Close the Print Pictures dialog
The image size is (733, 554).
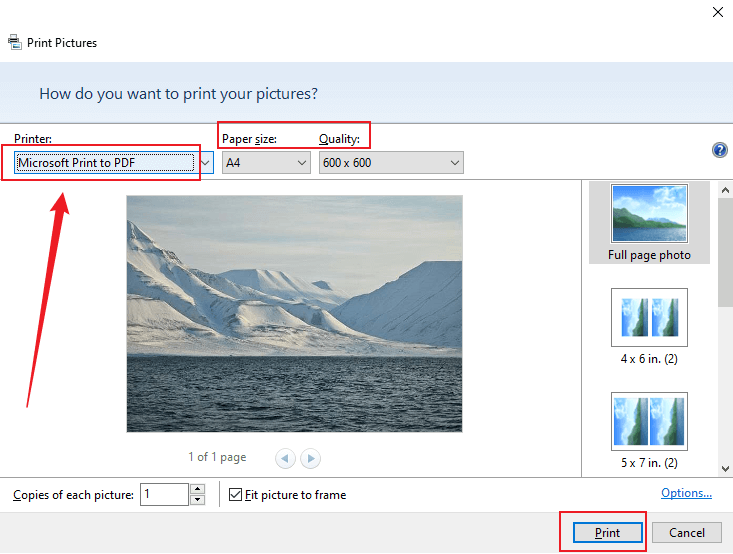[718, 12]
